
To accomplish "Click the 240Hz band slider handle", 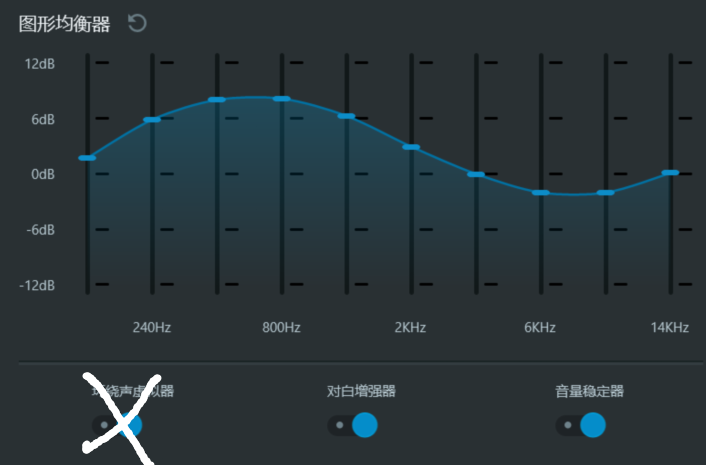I will [152, 120].
